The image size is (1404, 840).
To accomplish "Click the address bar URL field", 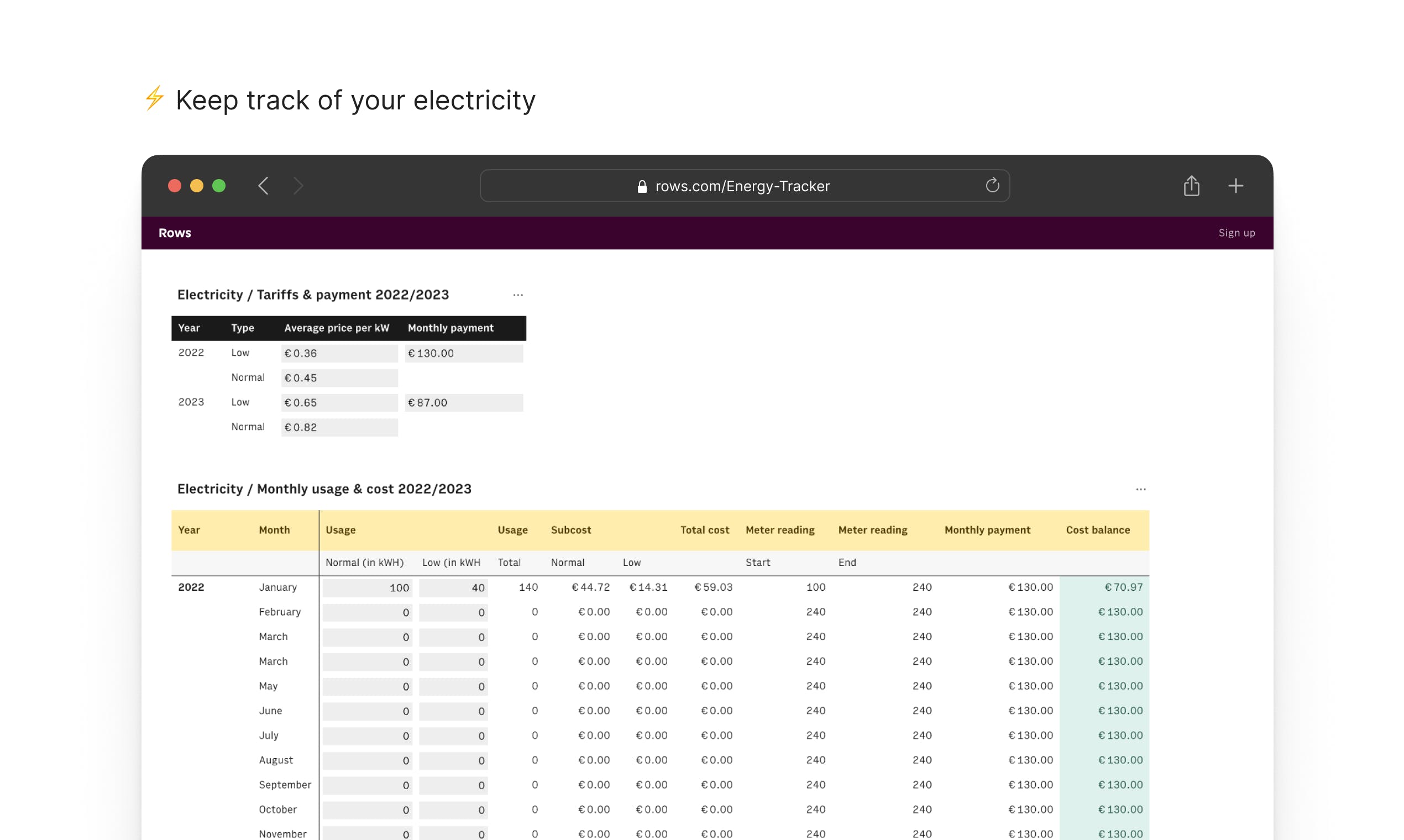I will pos(743,186).
